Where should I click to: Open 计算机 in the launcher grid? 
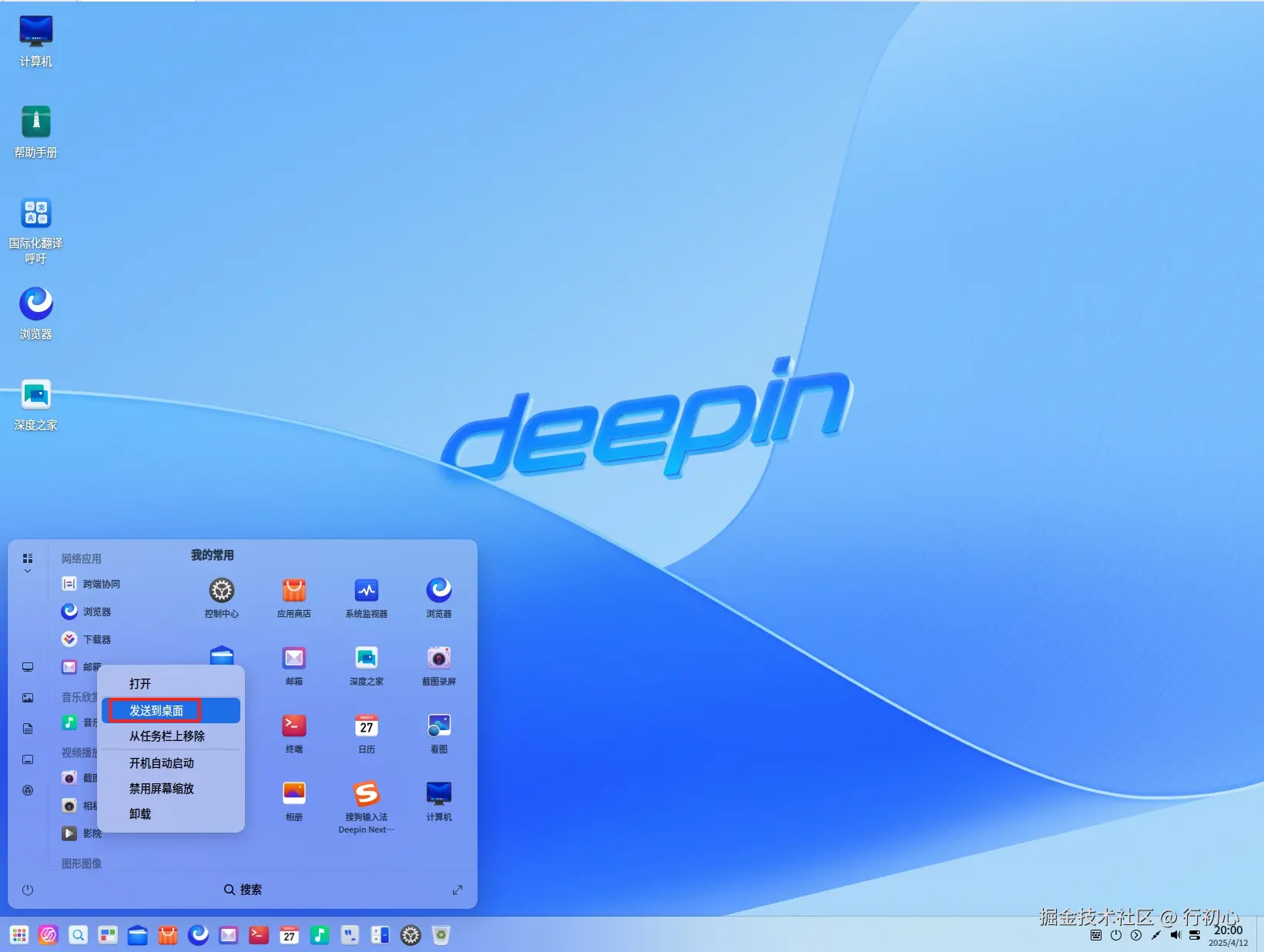pos(439,801)
